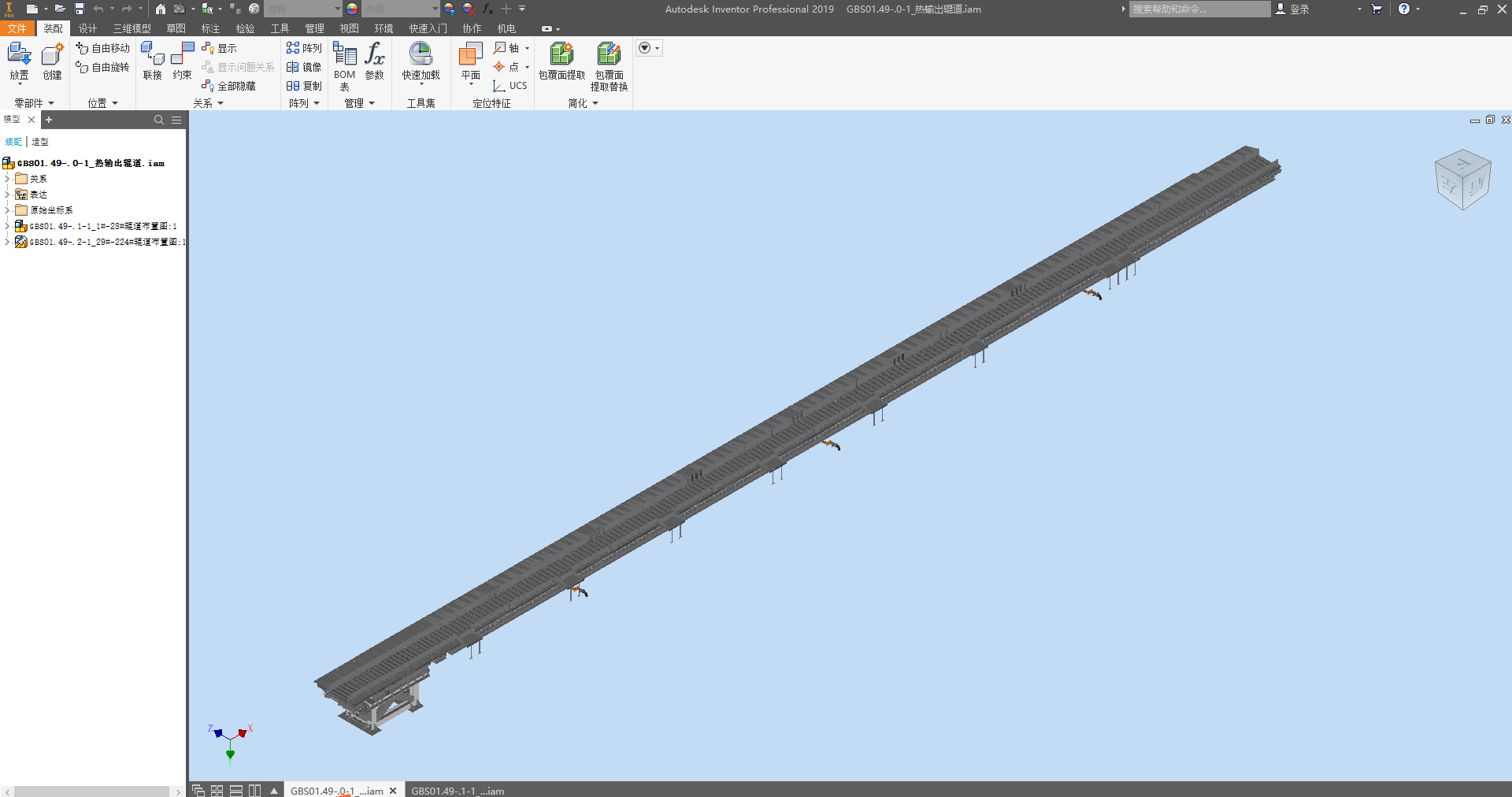
Task: Click the Mirror (镜像) component tool
Action: [x=304, y=67]
